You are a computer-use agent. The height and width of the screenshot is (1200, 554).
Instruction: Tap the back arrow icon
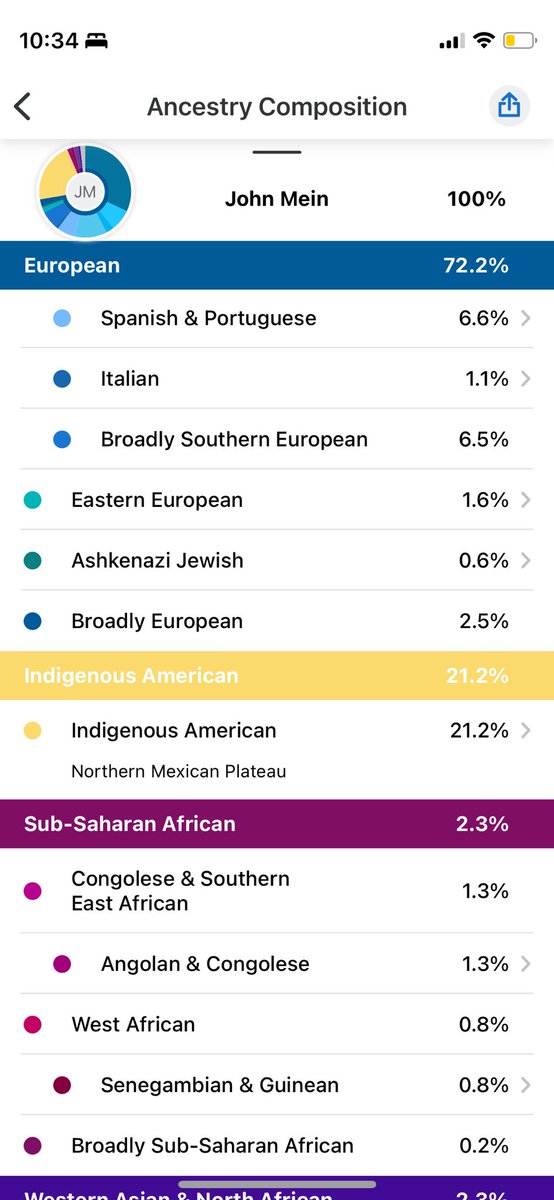coord(23,106)
